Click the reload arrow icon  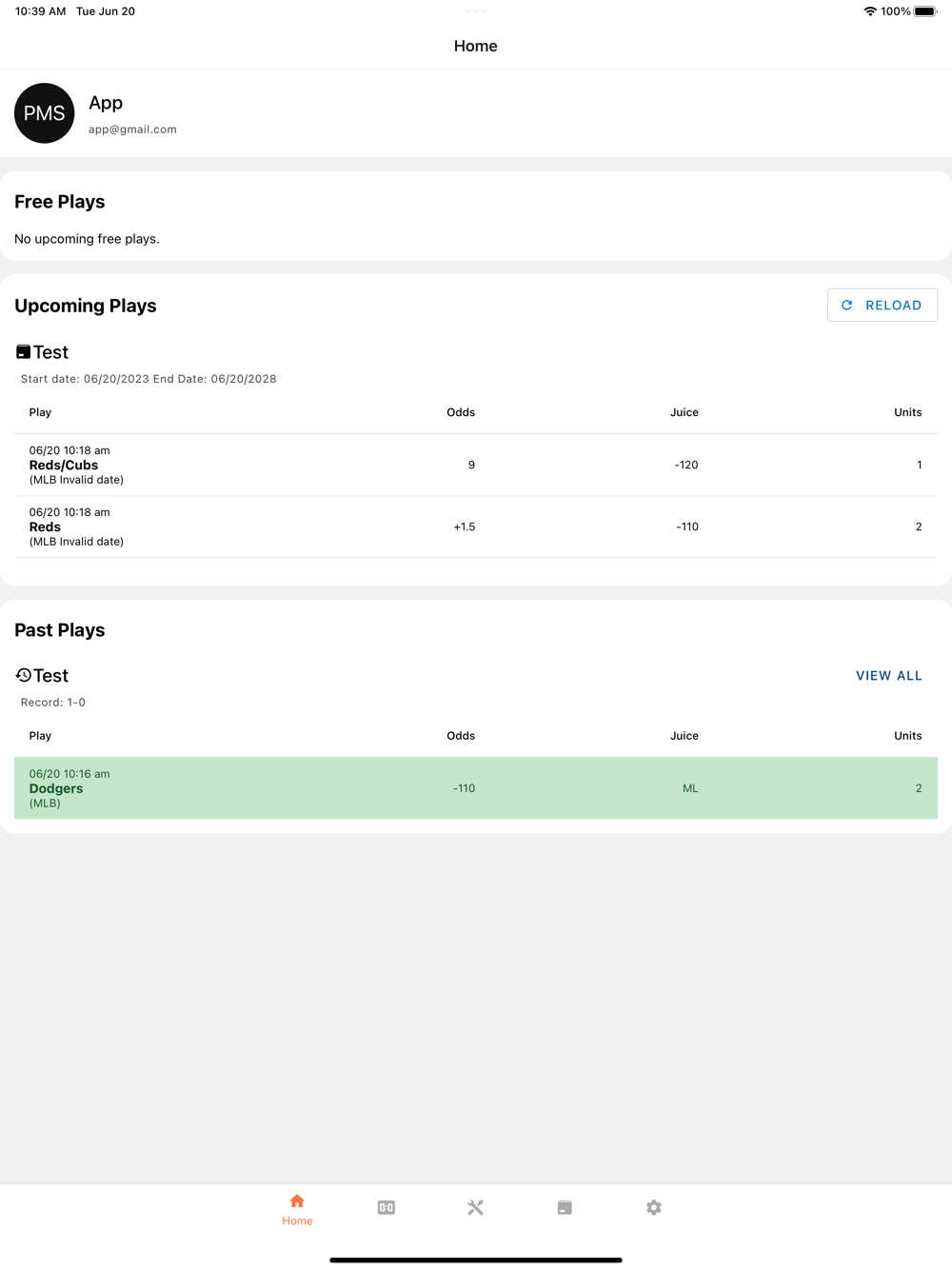point(846,306)
